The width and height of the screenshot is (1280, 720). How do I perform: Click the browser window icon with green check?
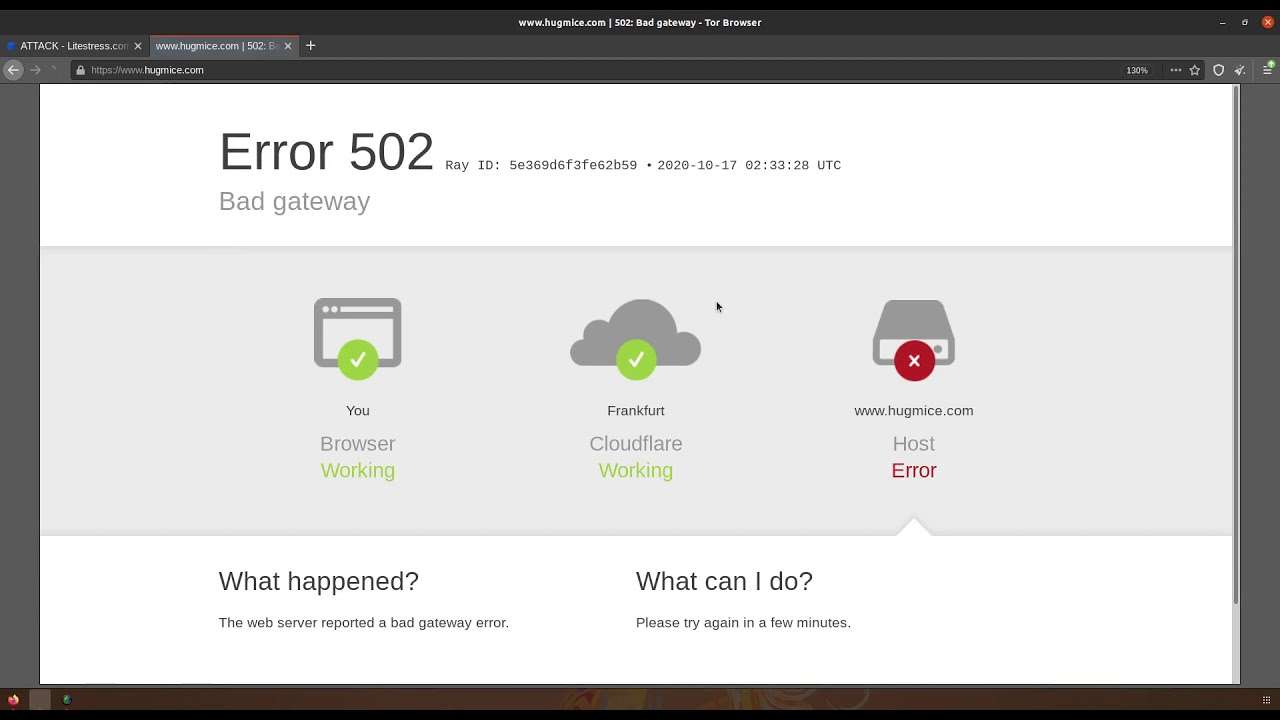pos(358,338)
